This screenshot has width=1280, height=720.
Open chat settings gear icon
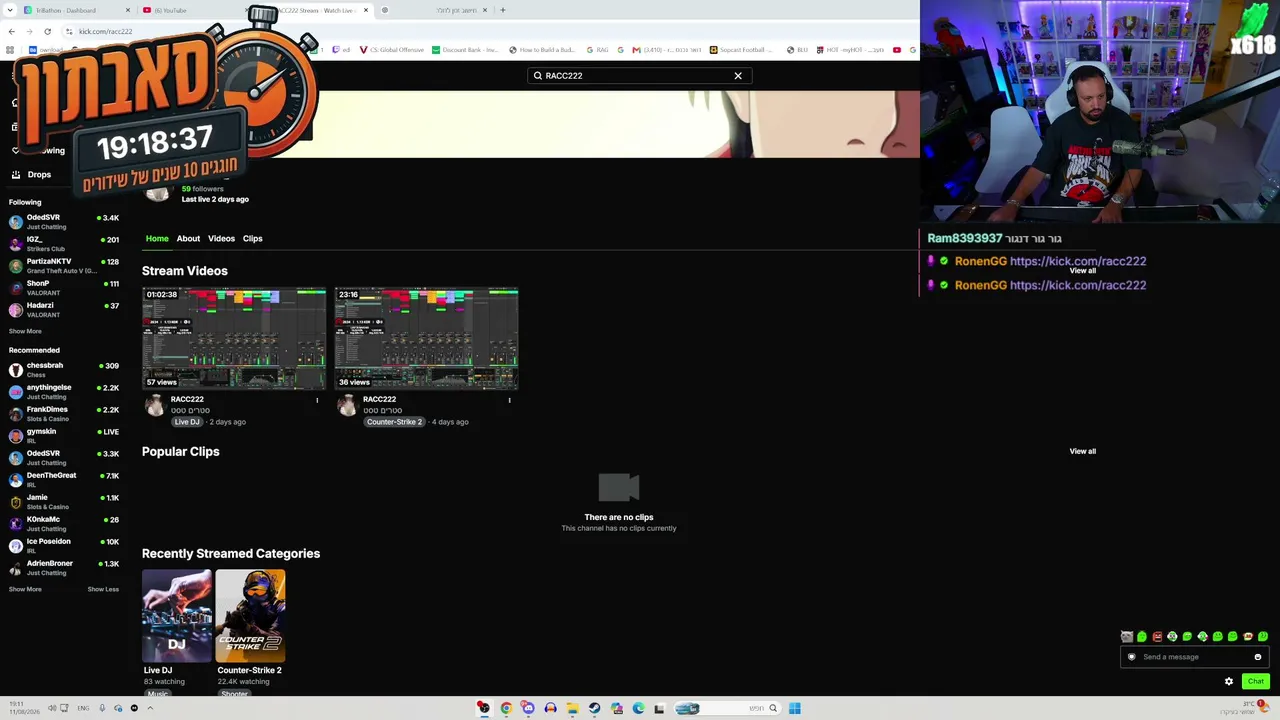(x=1229, y=681)
